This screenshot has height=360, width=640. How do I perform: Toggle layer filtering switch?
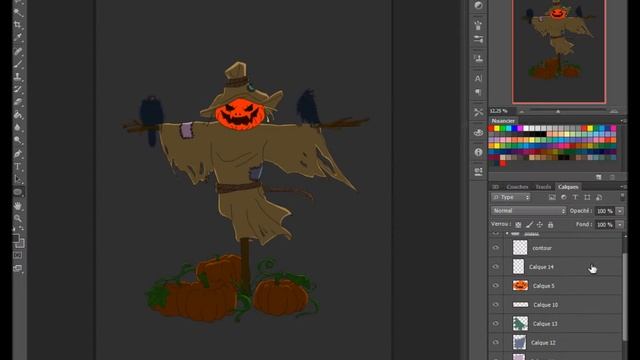tap(622, 197)
